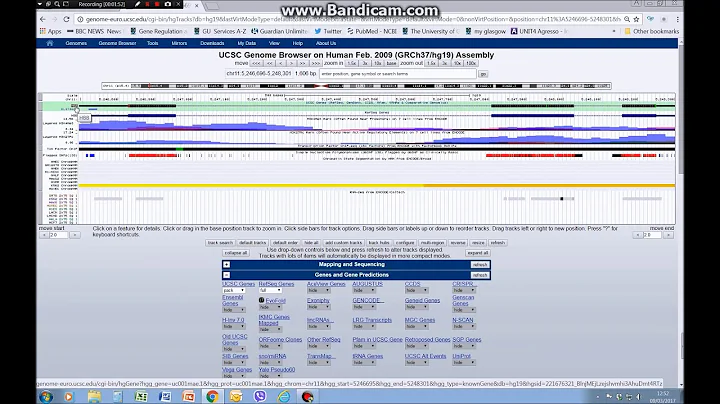Open the Geneid Genes visibility dropdown

pos(416,307)
